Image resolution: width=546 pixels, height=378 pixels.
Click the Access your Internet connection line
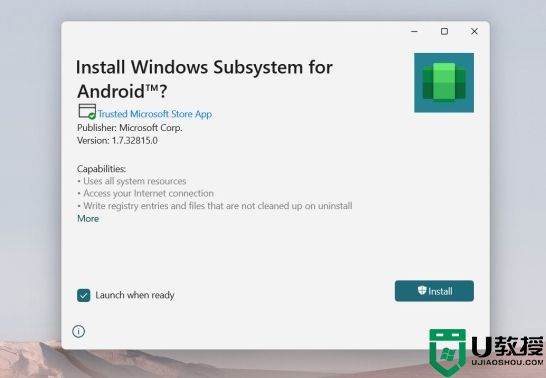146,193
